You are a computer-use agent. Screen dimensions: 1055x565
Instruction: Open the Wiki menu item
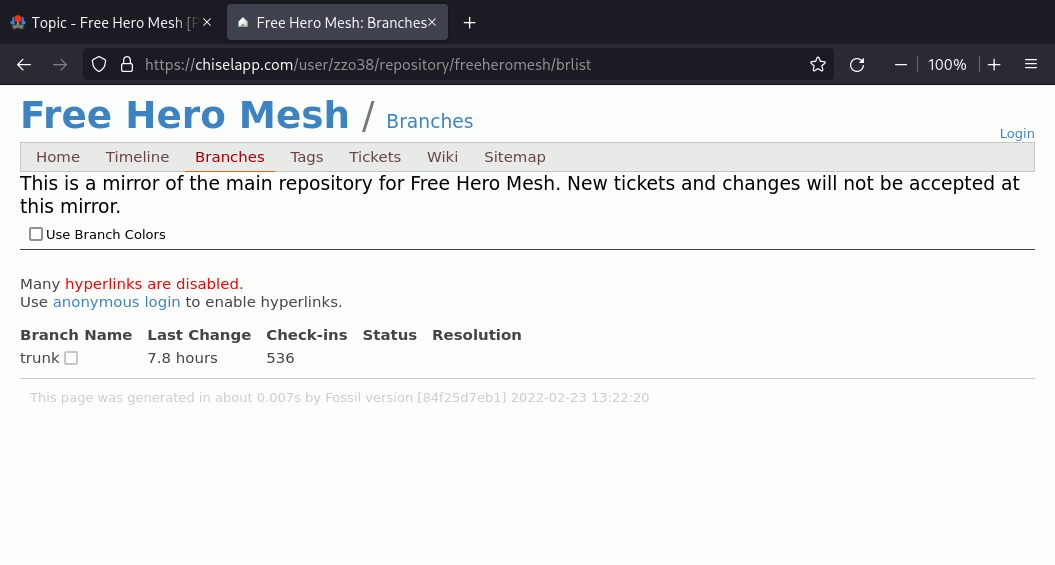(442, 157)
